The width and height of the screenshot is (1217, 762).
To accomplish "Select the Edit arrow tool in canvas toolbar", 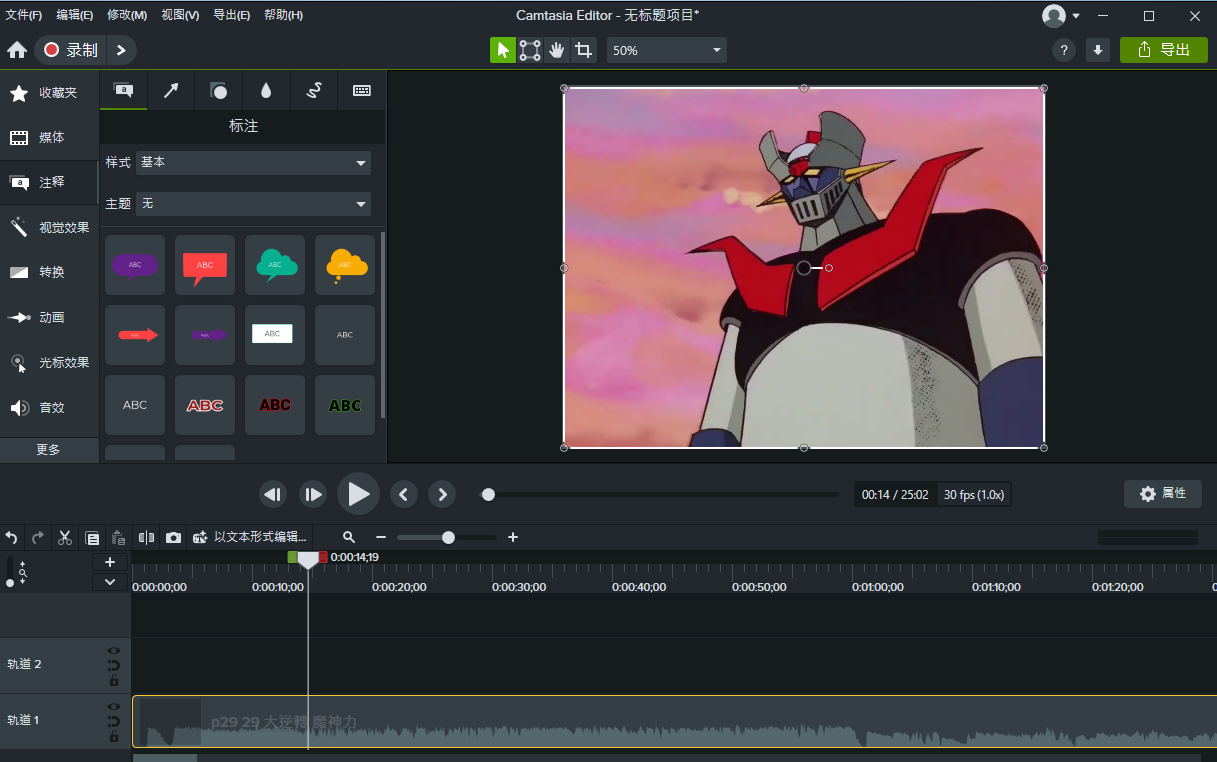I will click(503, 50).
